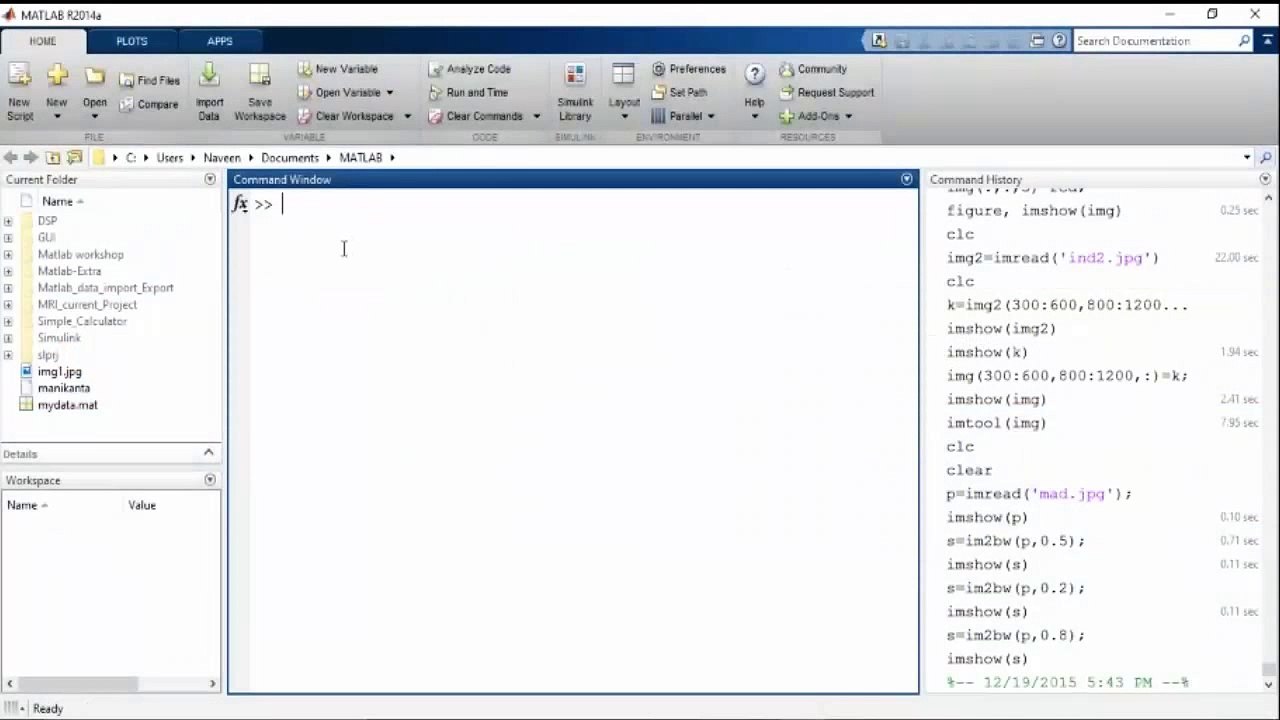Select p=imread('mad.jpg'); in Command History
Image resolution: width=1280 pixels, height=720 pixels.
1039,494
